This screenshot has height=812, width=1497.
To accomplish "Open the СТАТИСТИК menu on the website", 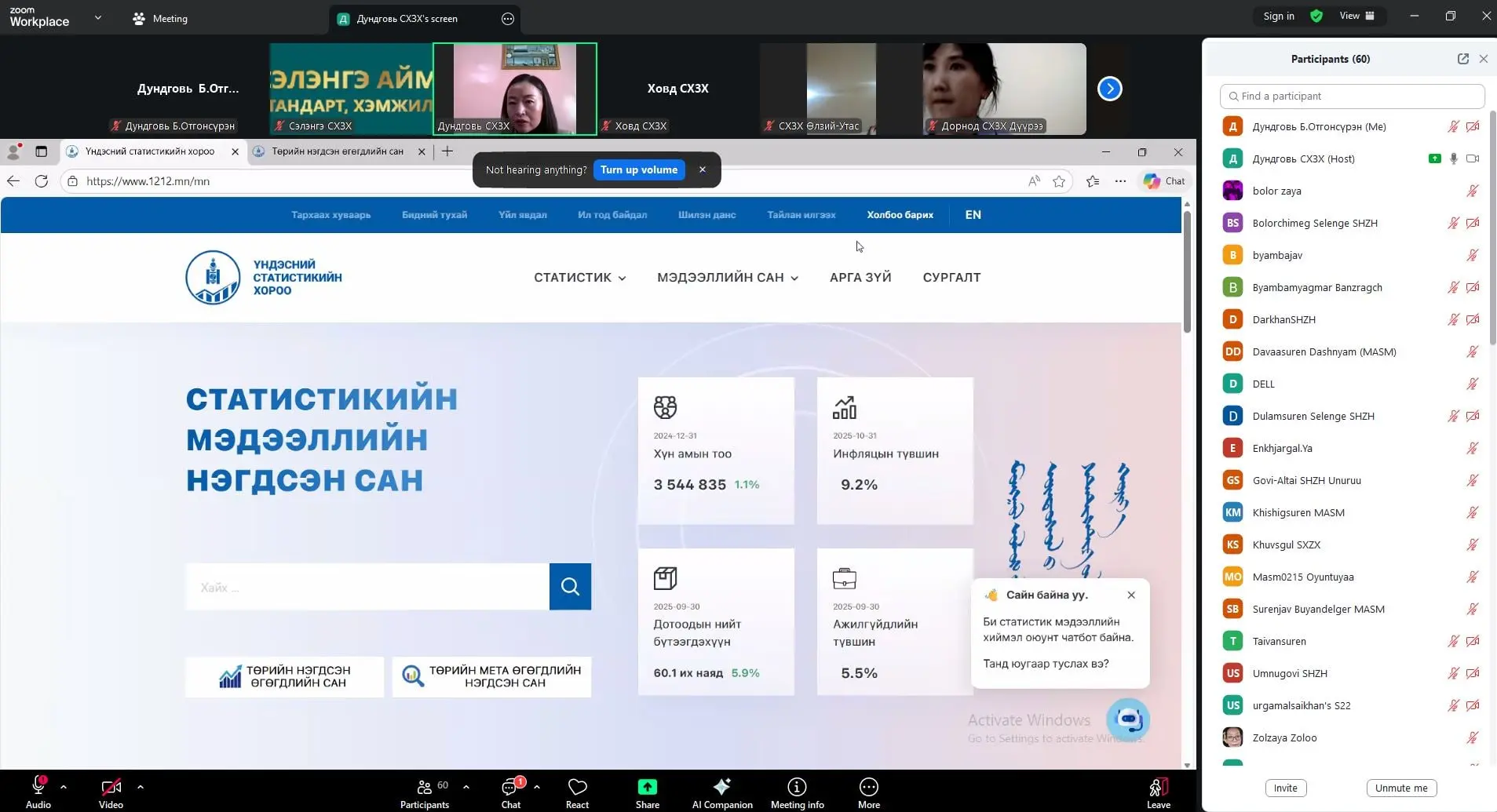I will tap(579, 278).
